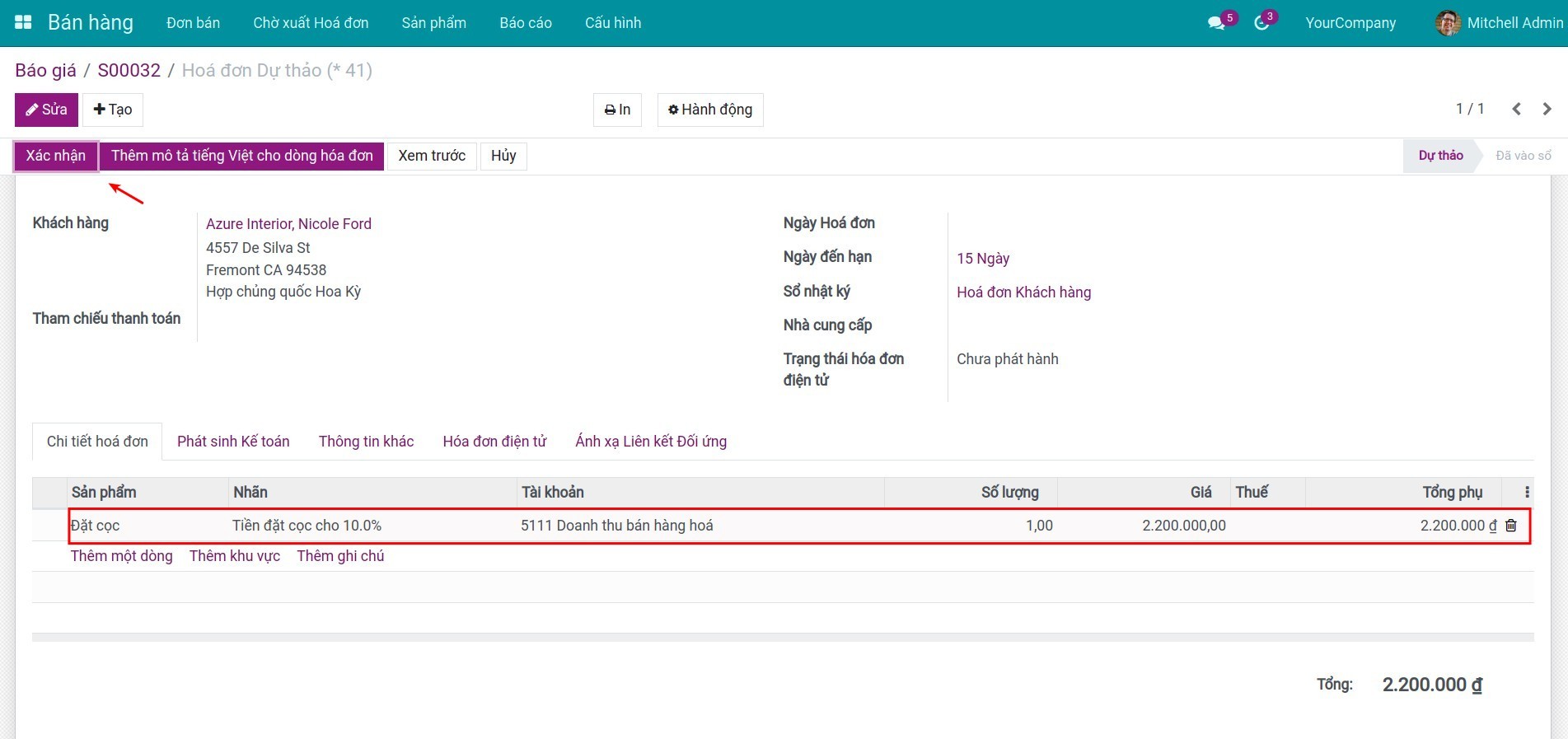Screen dimensions: 1568x739
Task: Click the Xác nhận button
Action: [56, 156]
